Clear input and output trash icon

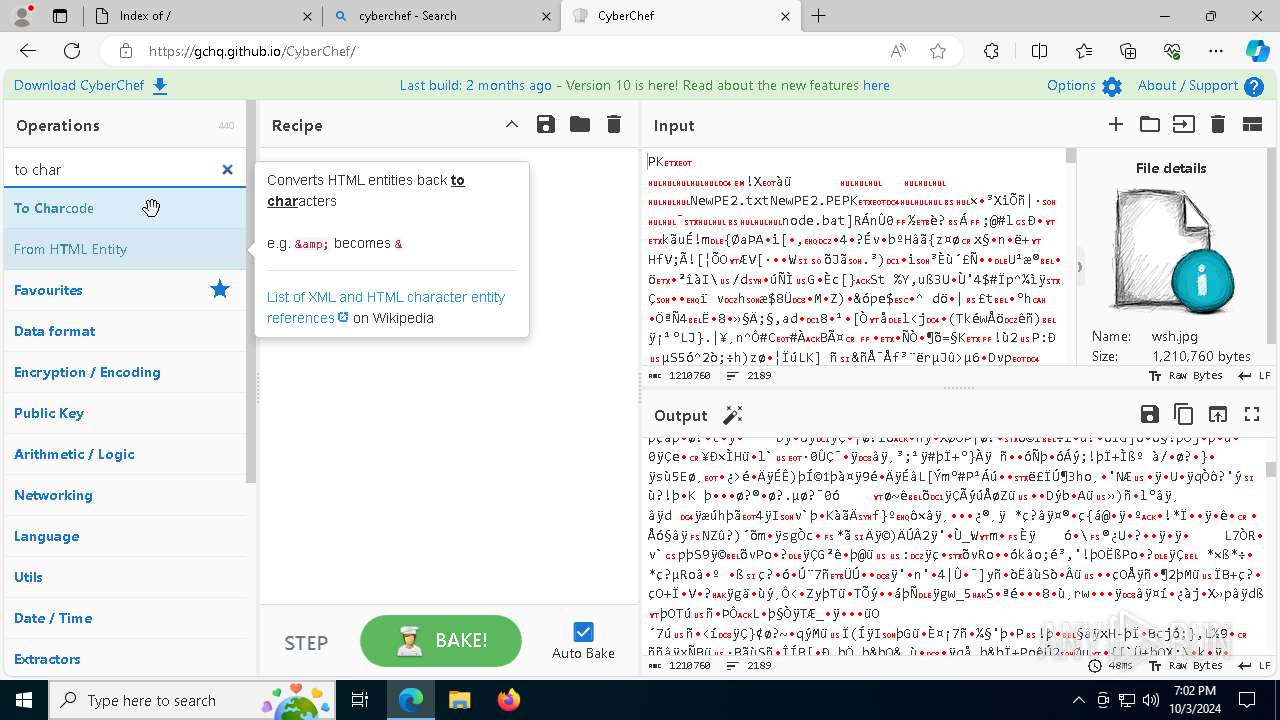(x=1218, y=125)
